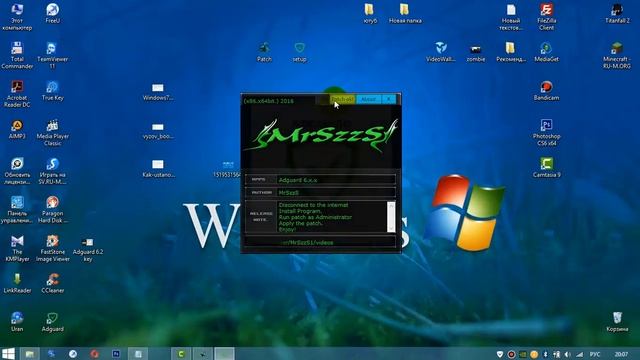Select the zombie file icon
The width and height of the screenshot is (640, 360).
(476, 53)
